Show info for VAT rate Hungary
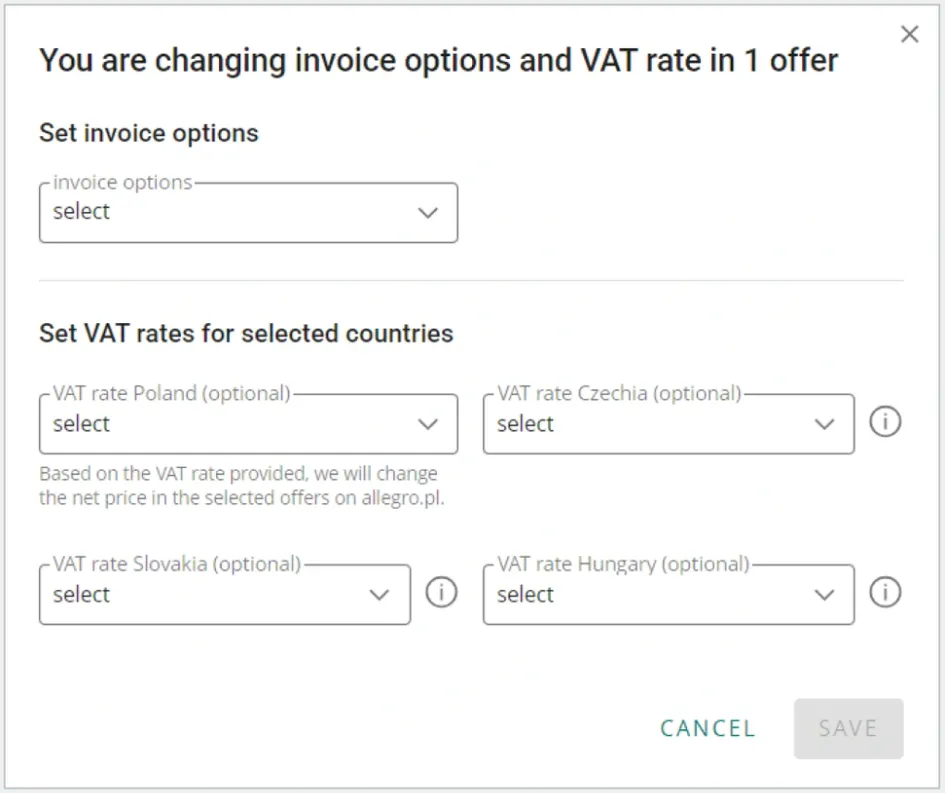945x793 pixels. [x=885, y=593]
